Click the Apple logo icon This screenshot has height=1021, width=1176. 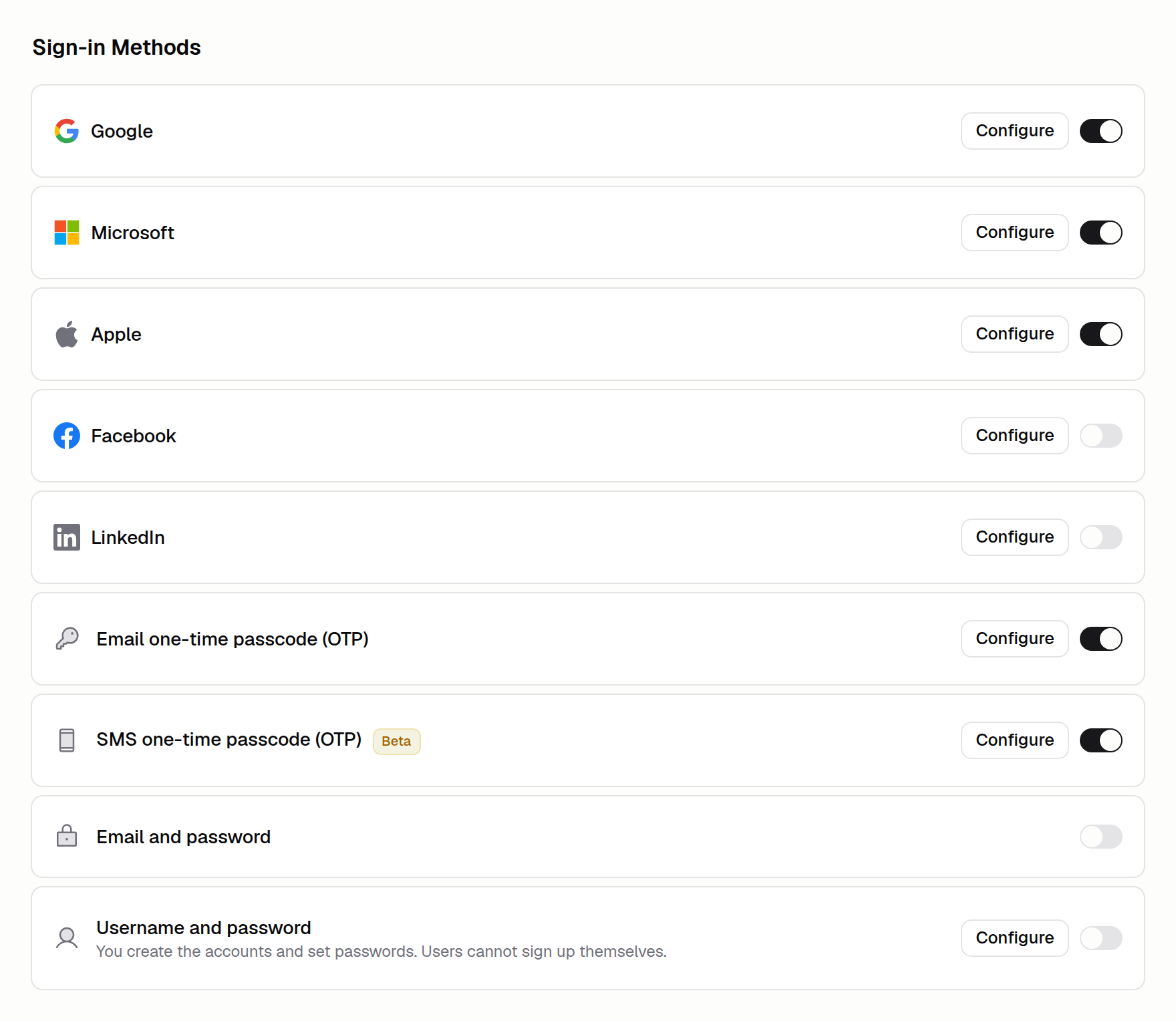pos(67,334)
